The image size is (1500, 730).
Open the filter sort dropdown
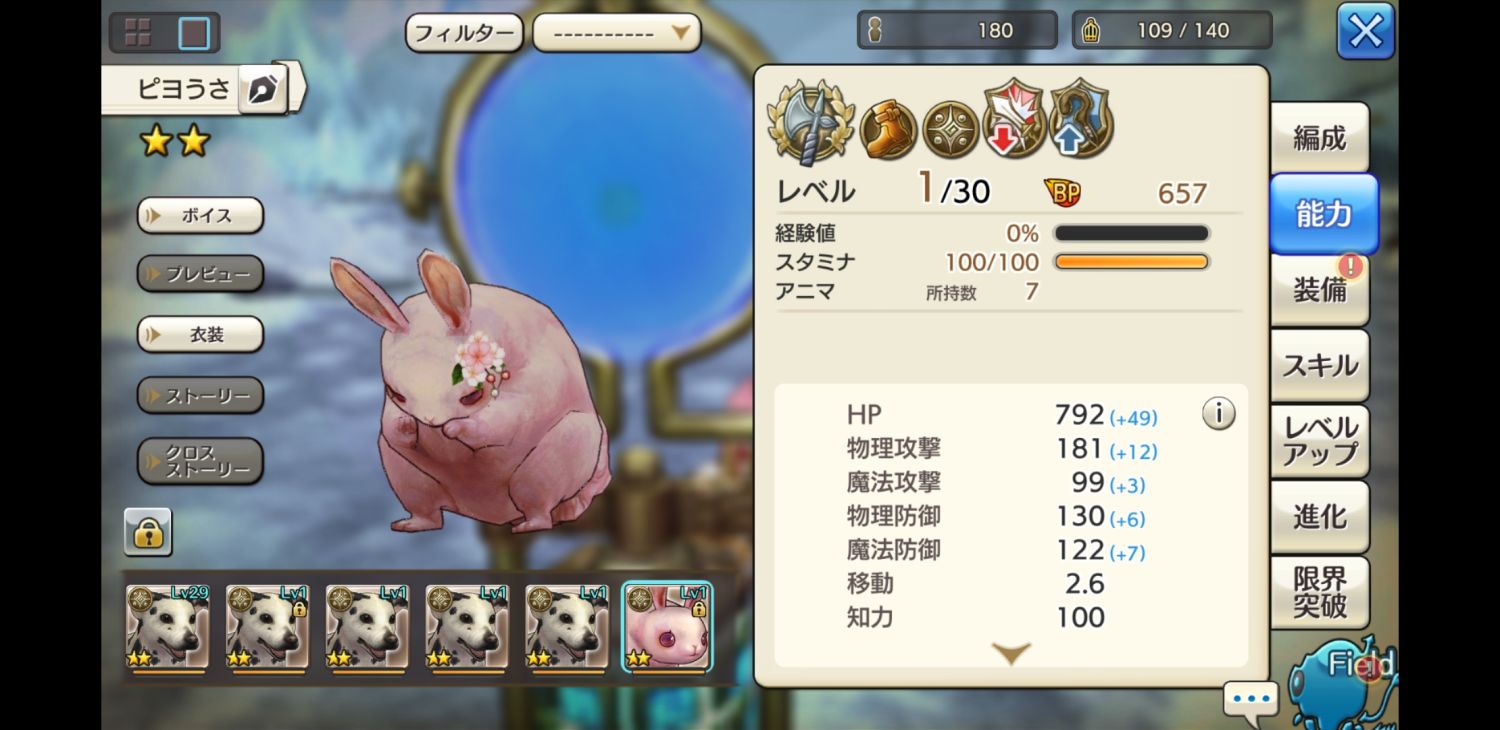(x=617, y=33)
